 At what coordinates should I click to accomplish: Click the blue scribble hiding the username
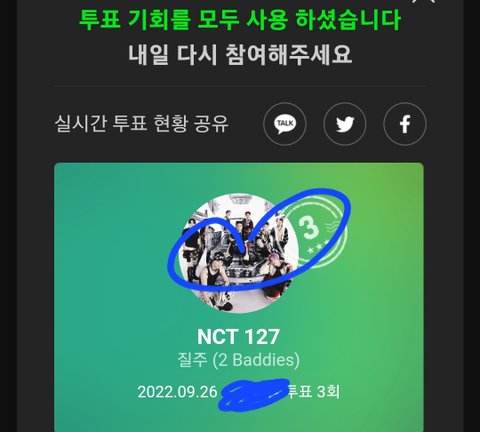point(254,393)
